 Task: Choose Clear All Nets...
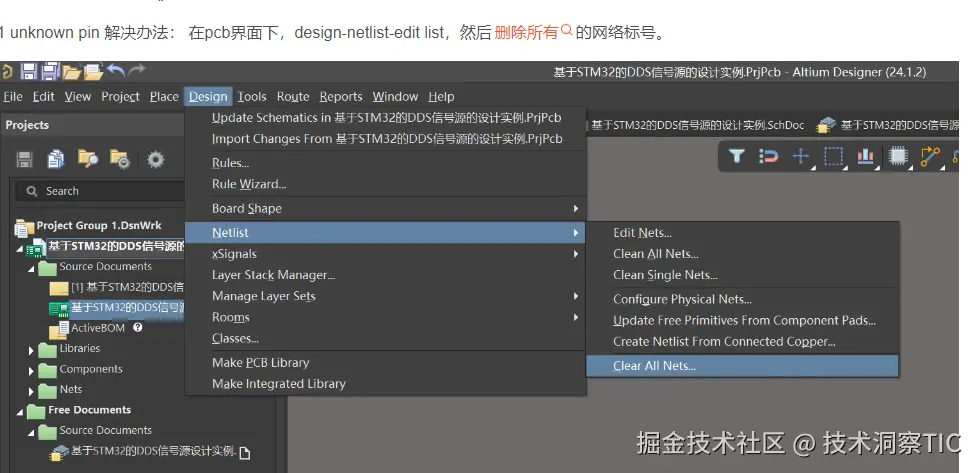742,366
